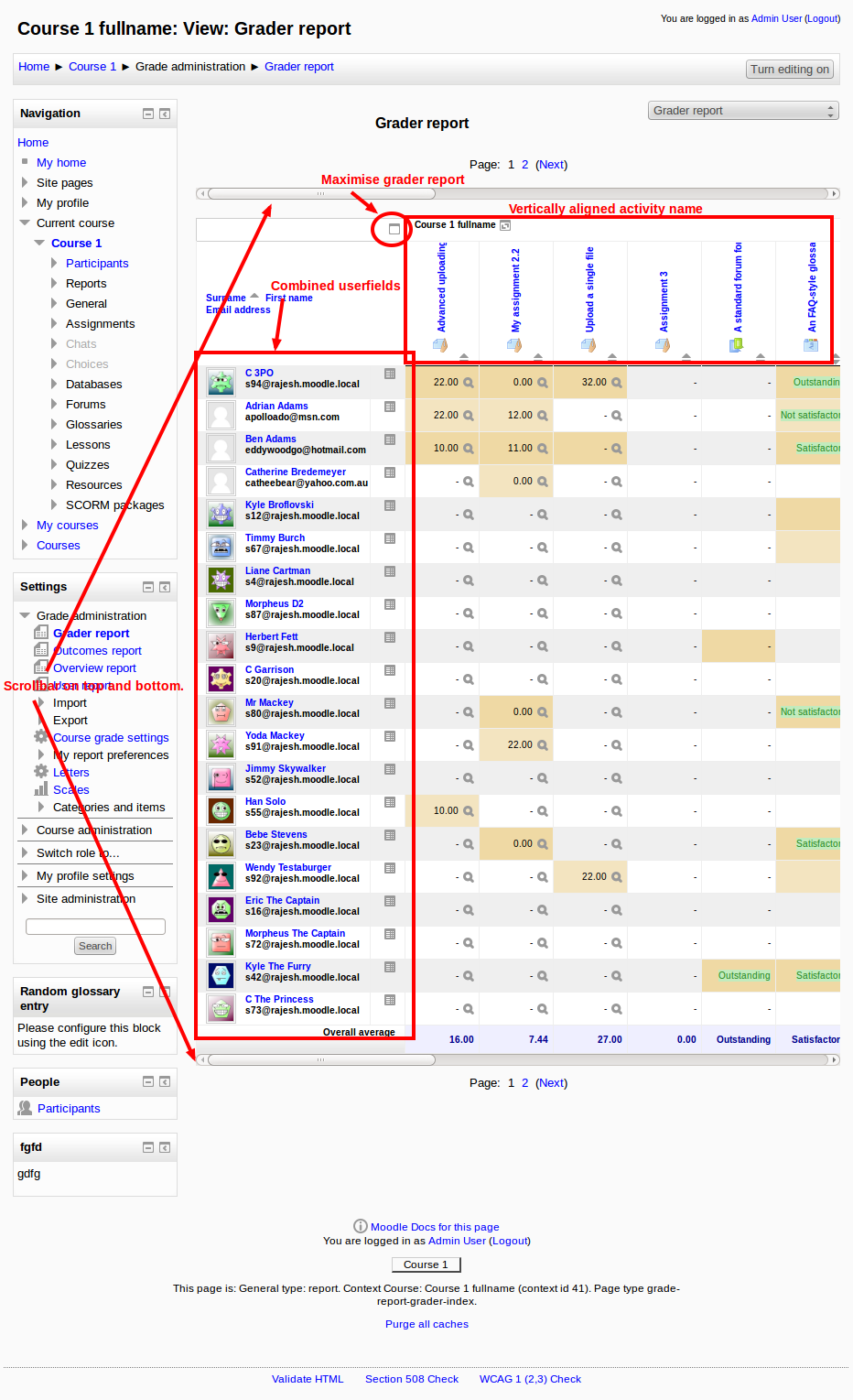The width and height of the screenshot is (853, 1400).
Task: Expand Site pages in Navigation tree
Action: tap(25, 182)
